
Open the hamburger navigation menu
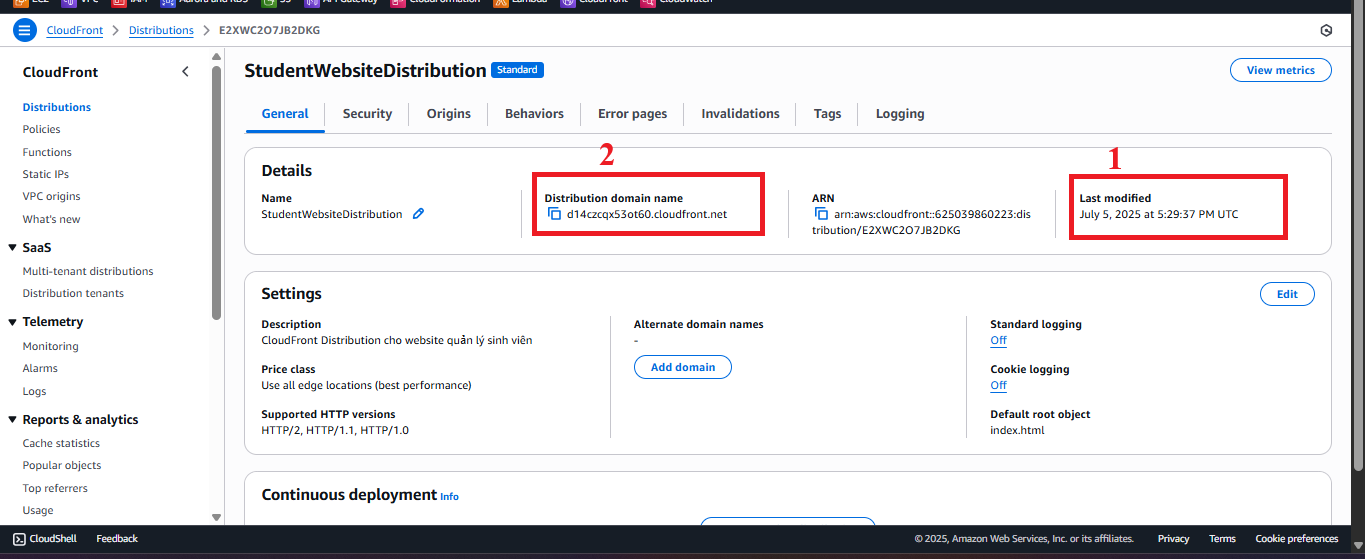click(x=25, y=30)
